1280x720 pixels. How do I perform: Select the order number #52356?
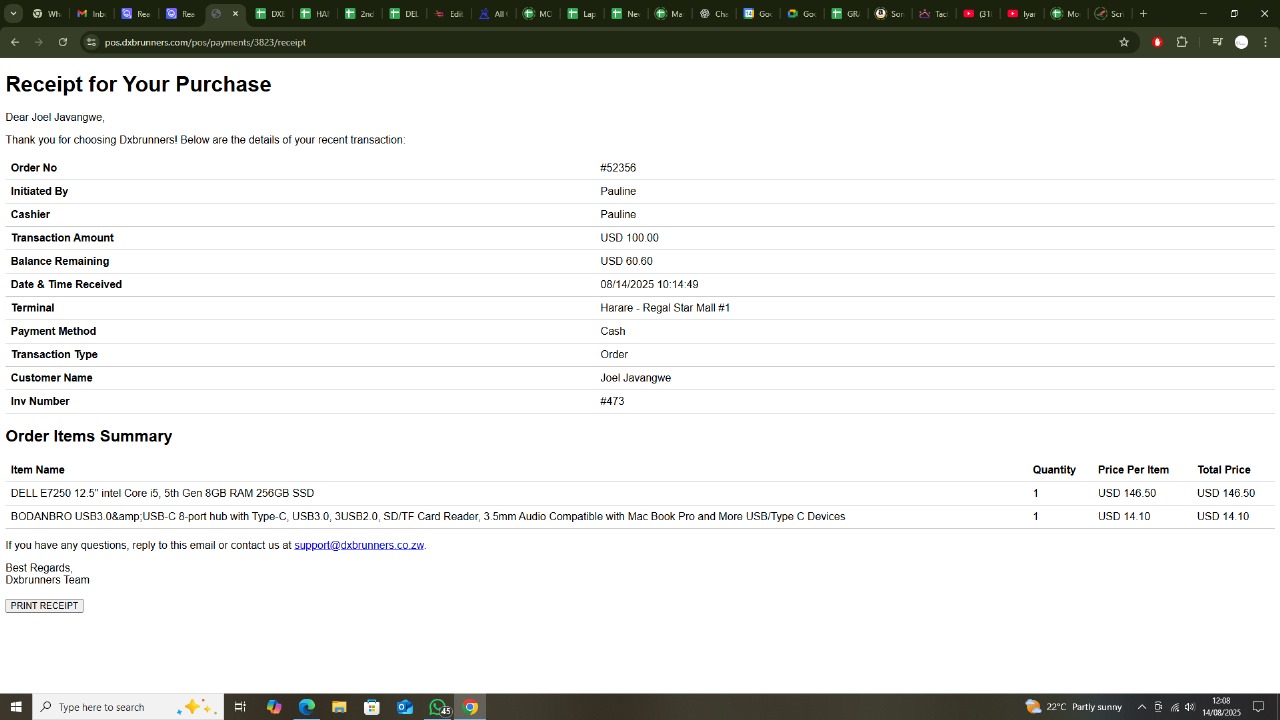[618, 168]
